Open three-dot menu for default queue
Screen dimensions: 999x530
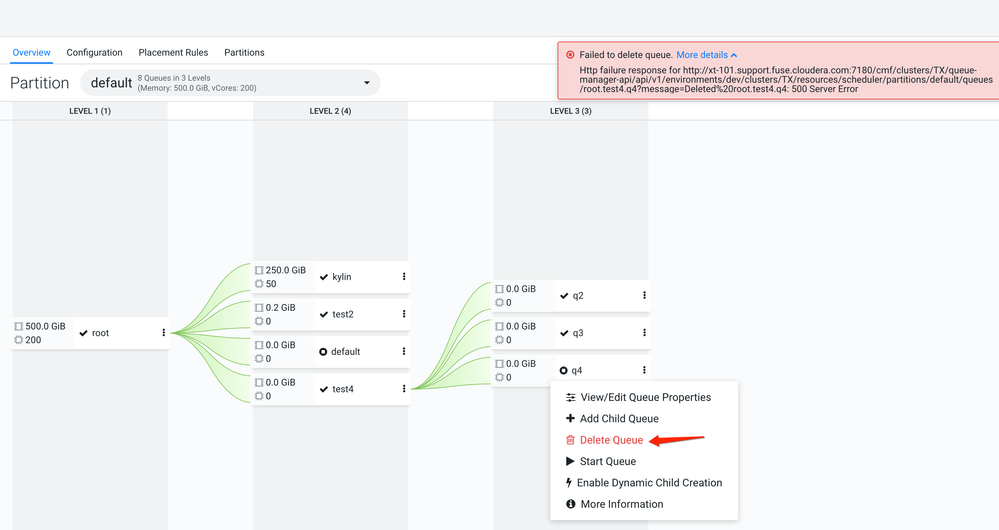tap(404, 352)
